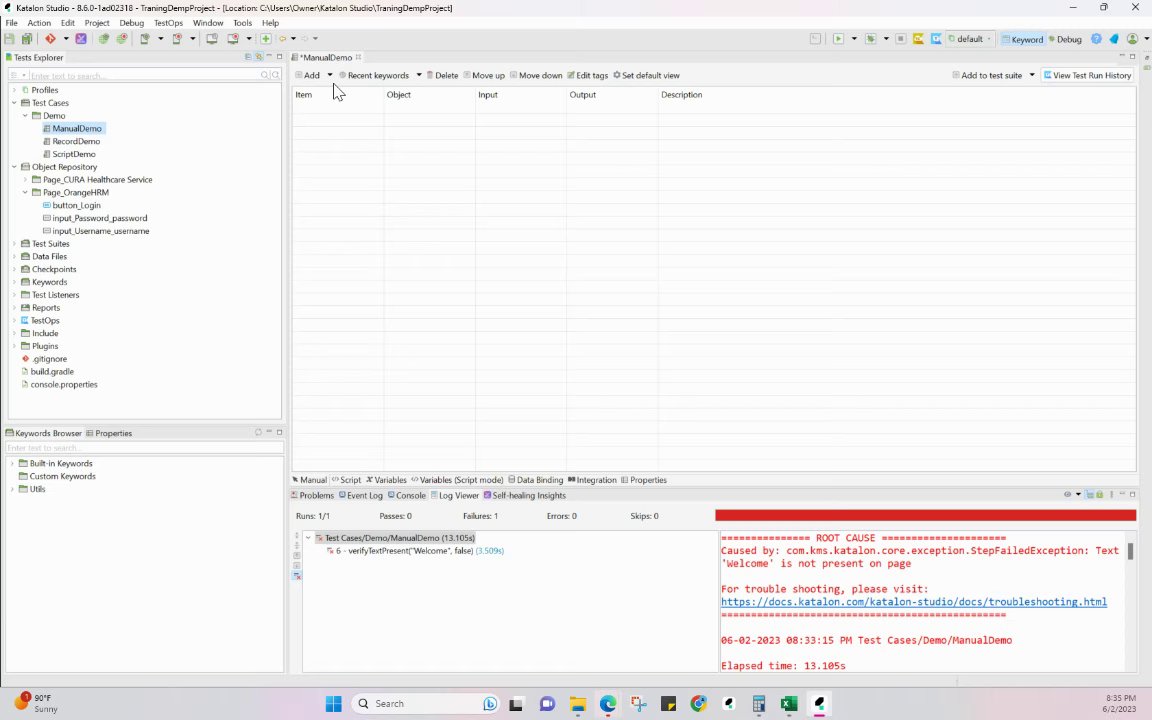Click the Record Mobile toolbar icon
The height and width of the screenshot is (720, 1152).
click(x=177, y=39)
